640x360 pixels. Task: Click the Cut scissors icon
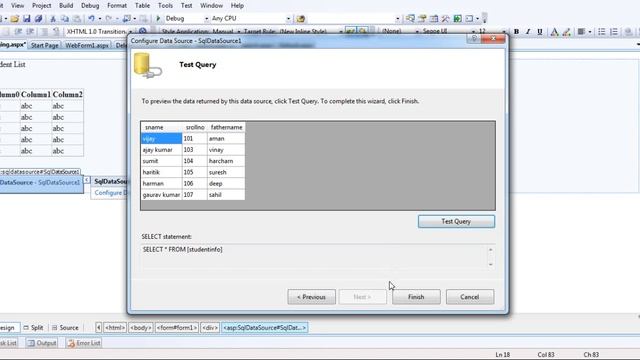(53, 18)
